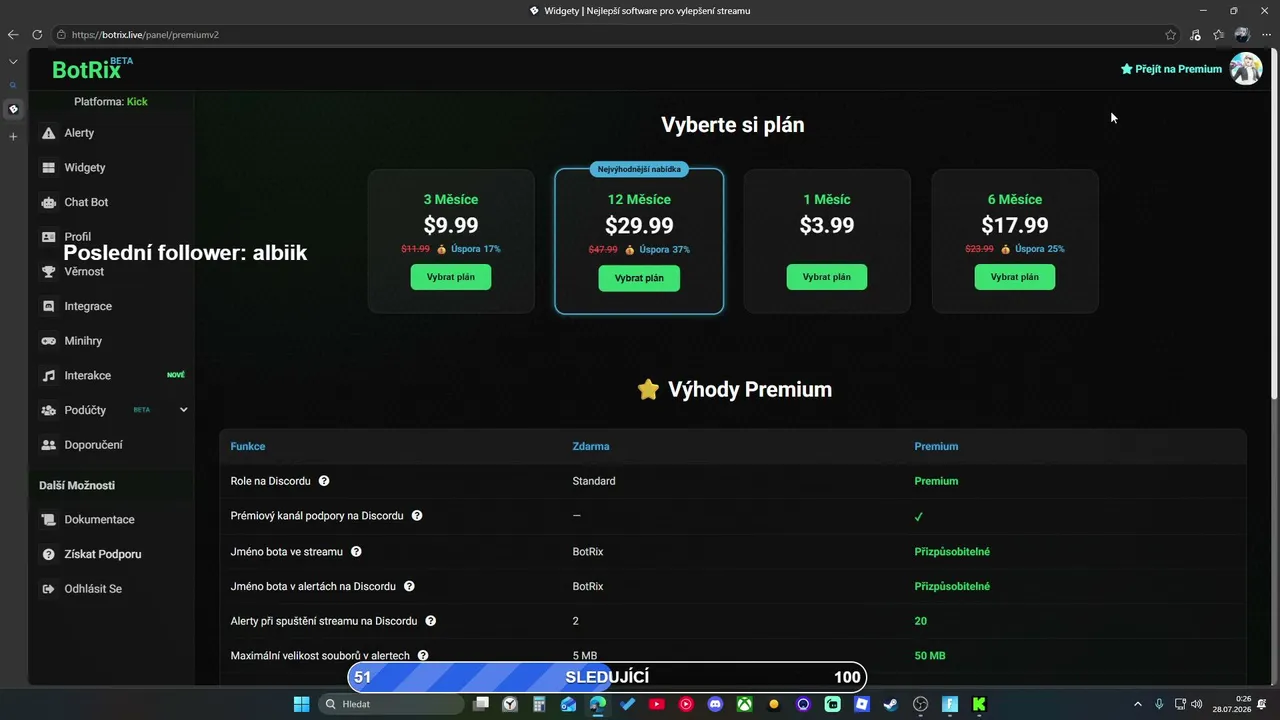The image size is (1280, 720).
Task: Expand the browser vertical tabs chevron
Action: [x=13, y=62]
